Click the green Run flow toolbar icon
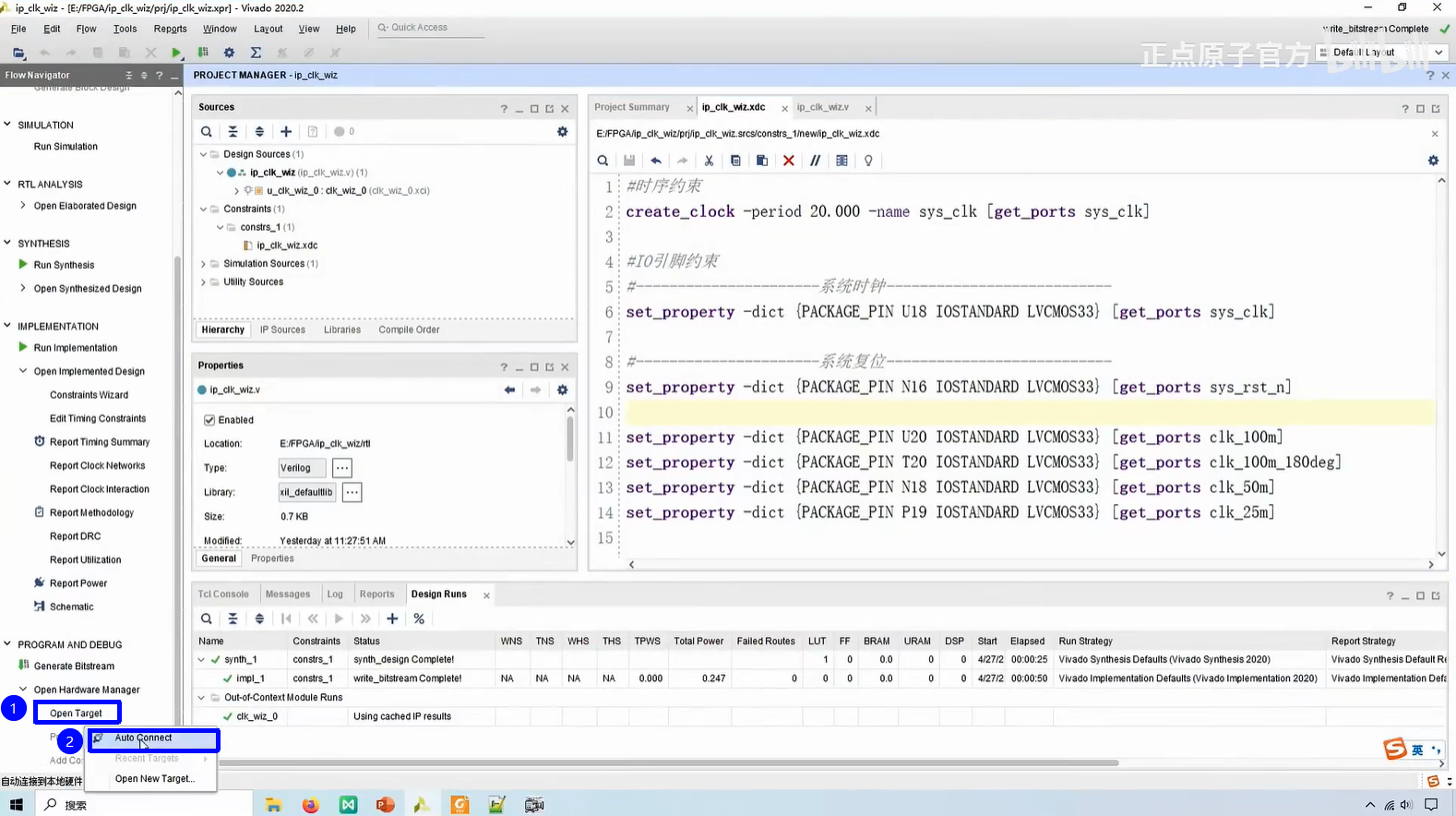 [176, 53]
